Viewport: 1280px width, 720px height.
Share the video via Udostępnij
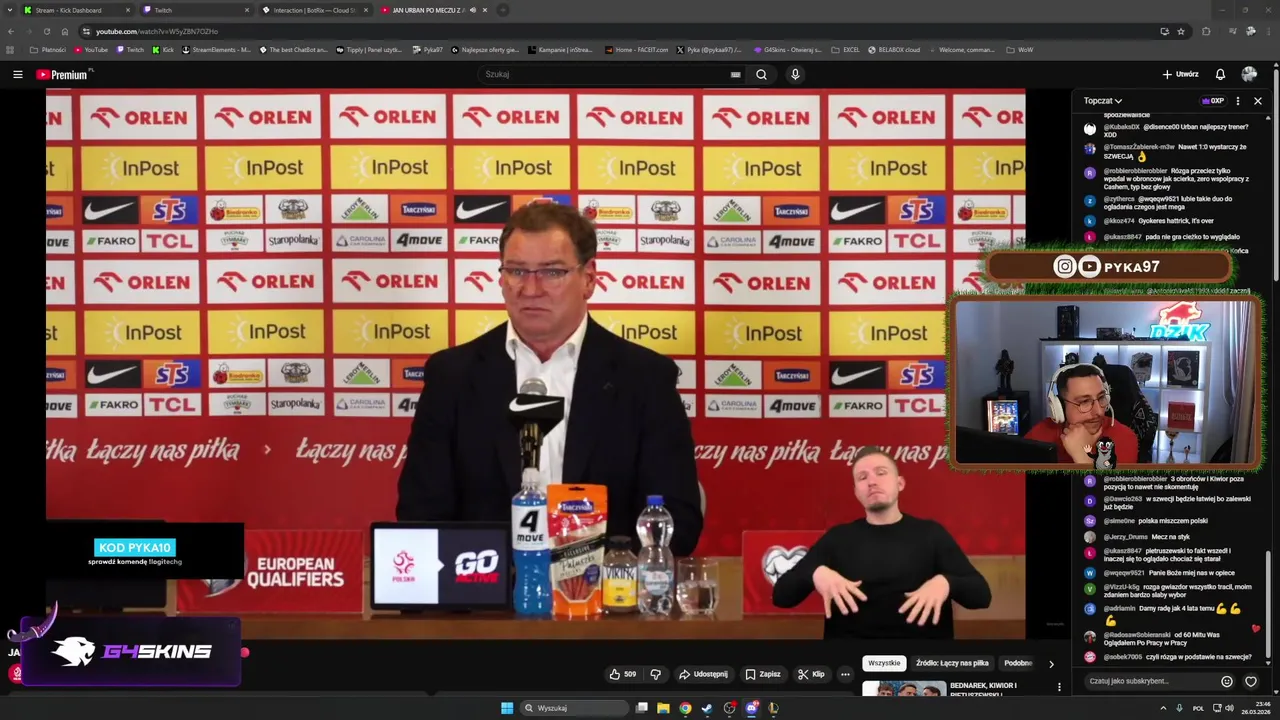[x=703, y=674]
